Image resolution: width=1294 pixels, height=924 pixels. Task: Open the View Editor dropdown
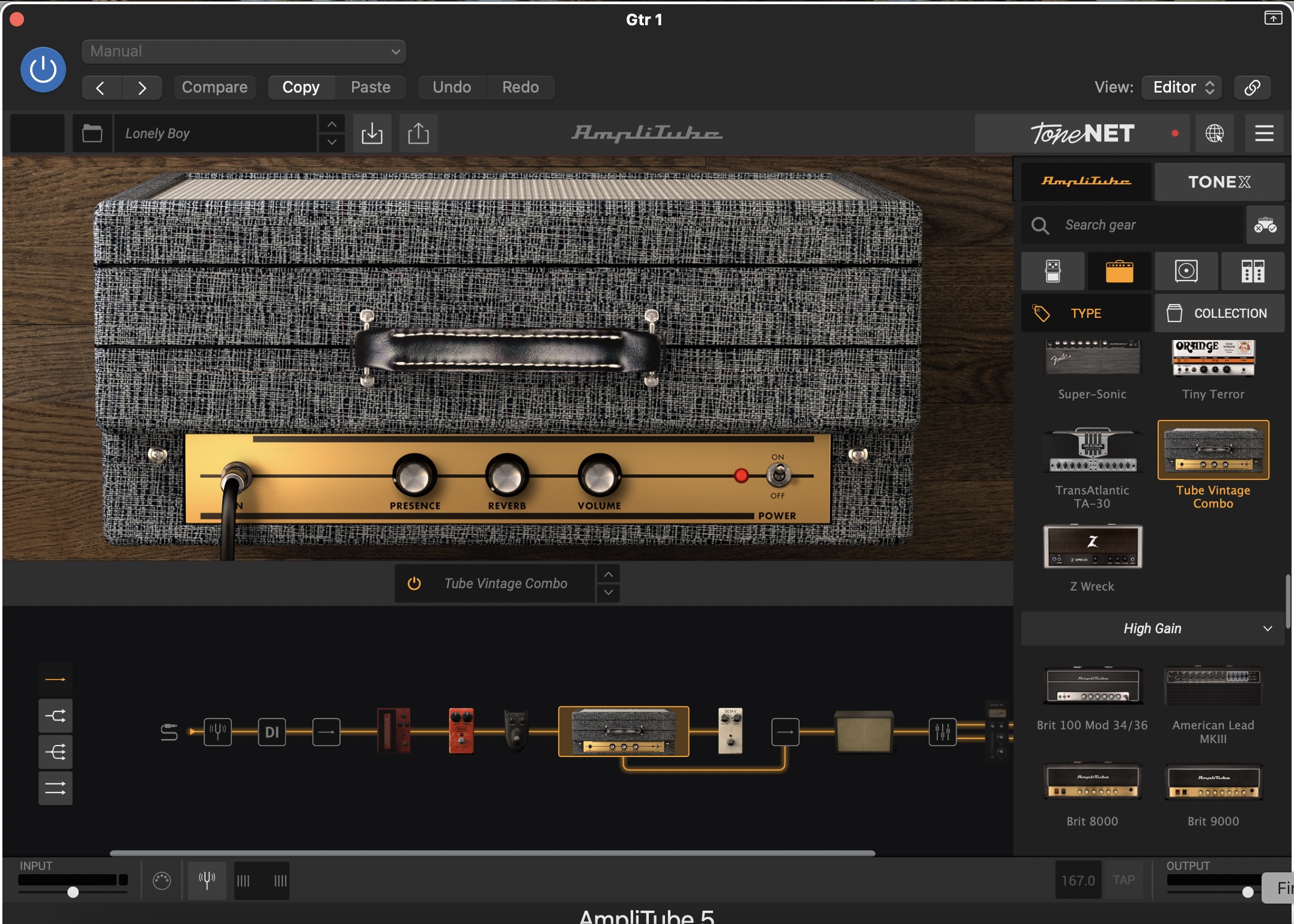coord(1183,87)
